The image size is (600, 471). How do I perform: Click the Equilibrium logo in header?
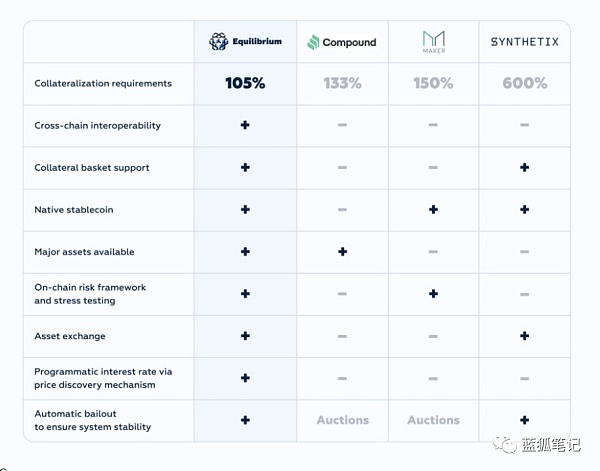tap(245, 42)
